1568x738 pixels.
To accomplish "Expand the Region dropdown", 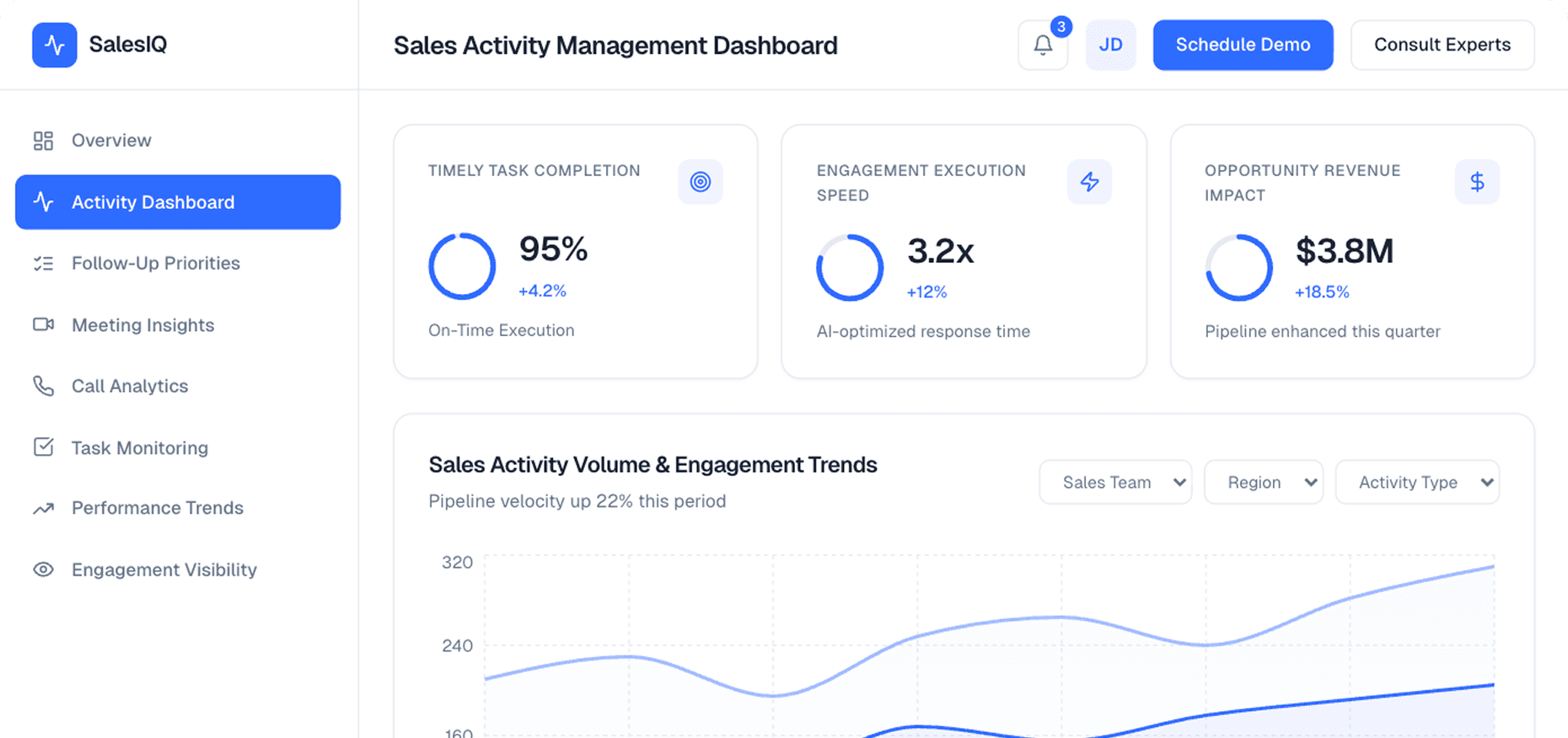I will [1264, 482].
